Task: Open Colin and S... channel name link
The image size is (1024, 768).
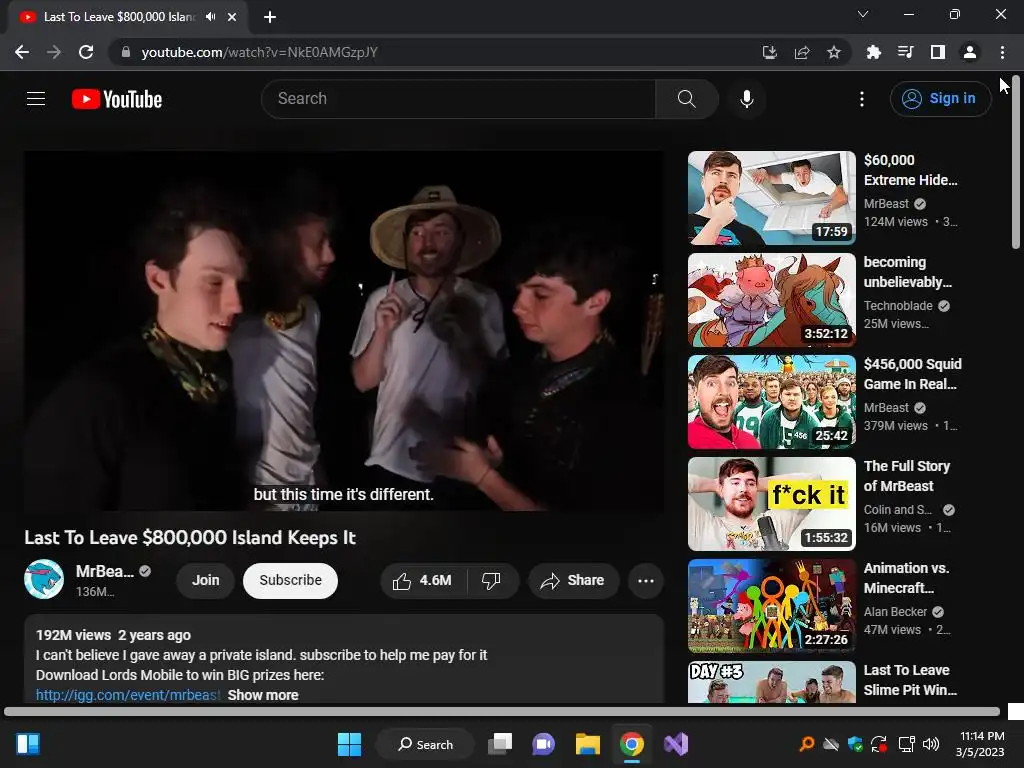Action: (x=897, y=510)
